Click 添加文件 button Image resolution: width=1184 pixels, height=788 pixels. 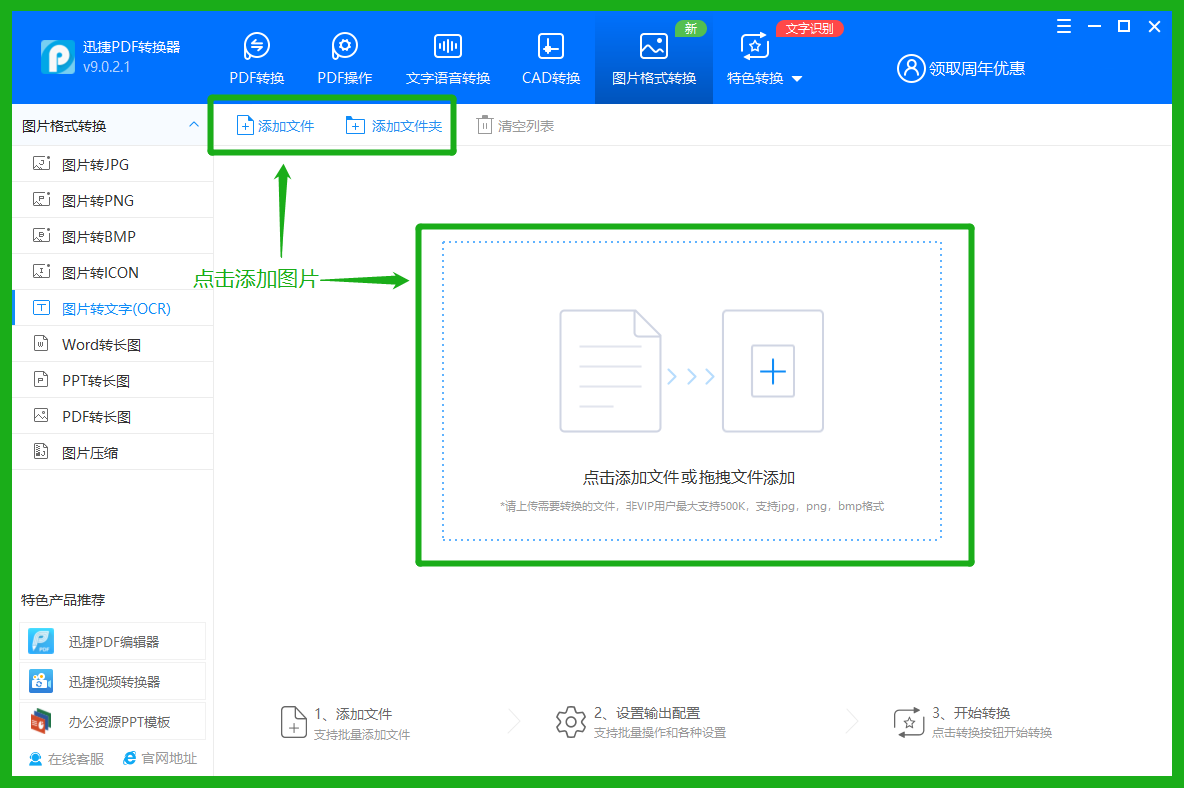(x=275, y=125)
